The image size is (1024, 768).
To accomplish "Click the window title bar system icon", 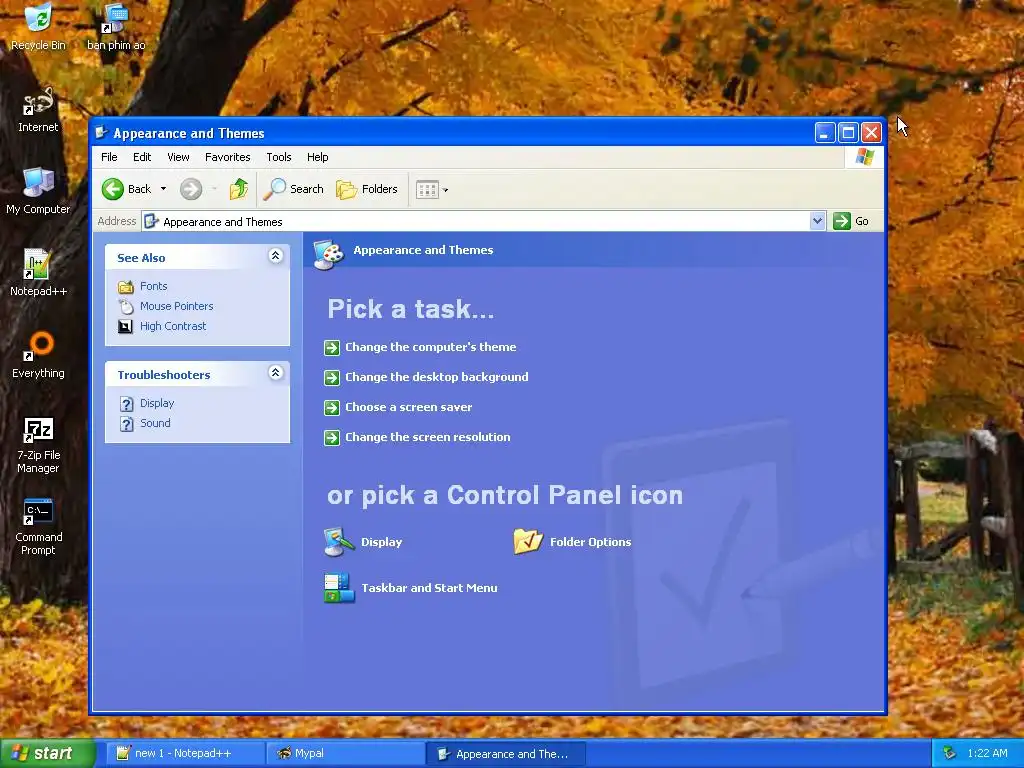I will pyautogui.click(x=101, y=133).
